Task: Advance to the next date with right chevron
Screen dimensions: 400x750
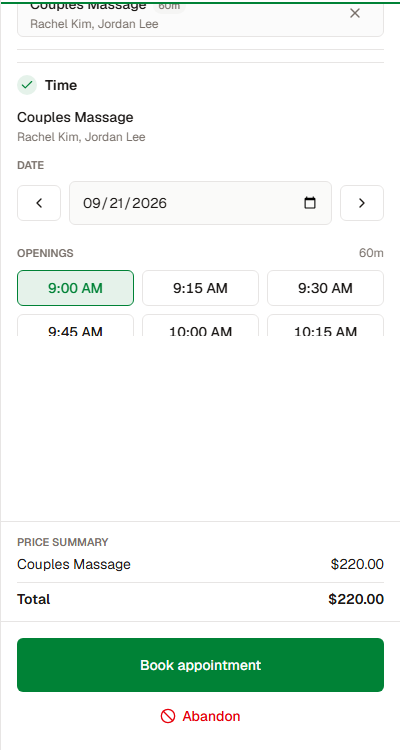Action: pos(362,203)
